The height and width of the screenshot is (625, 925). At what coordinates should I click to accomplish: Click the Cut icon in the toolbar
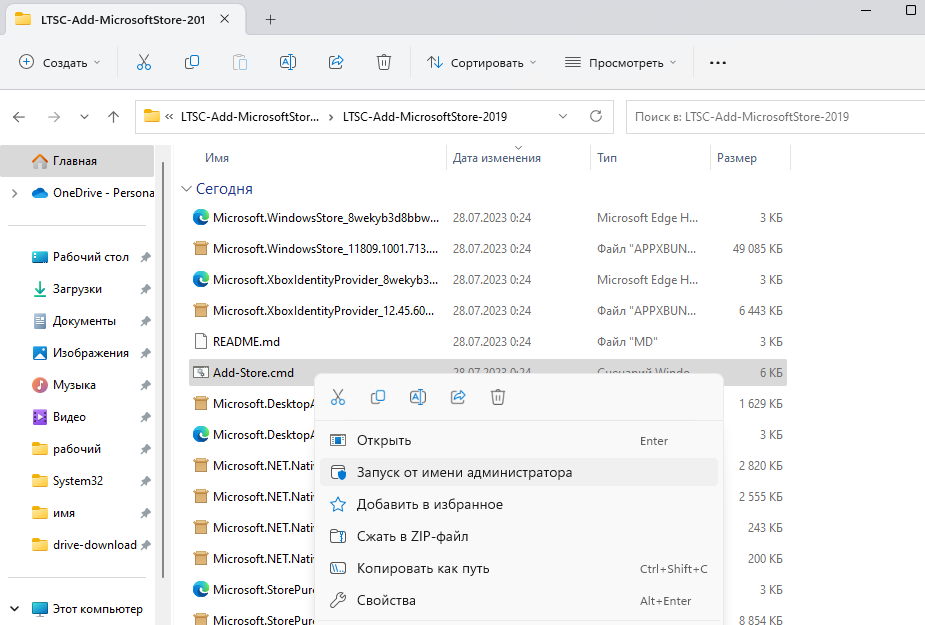(144, 63)
